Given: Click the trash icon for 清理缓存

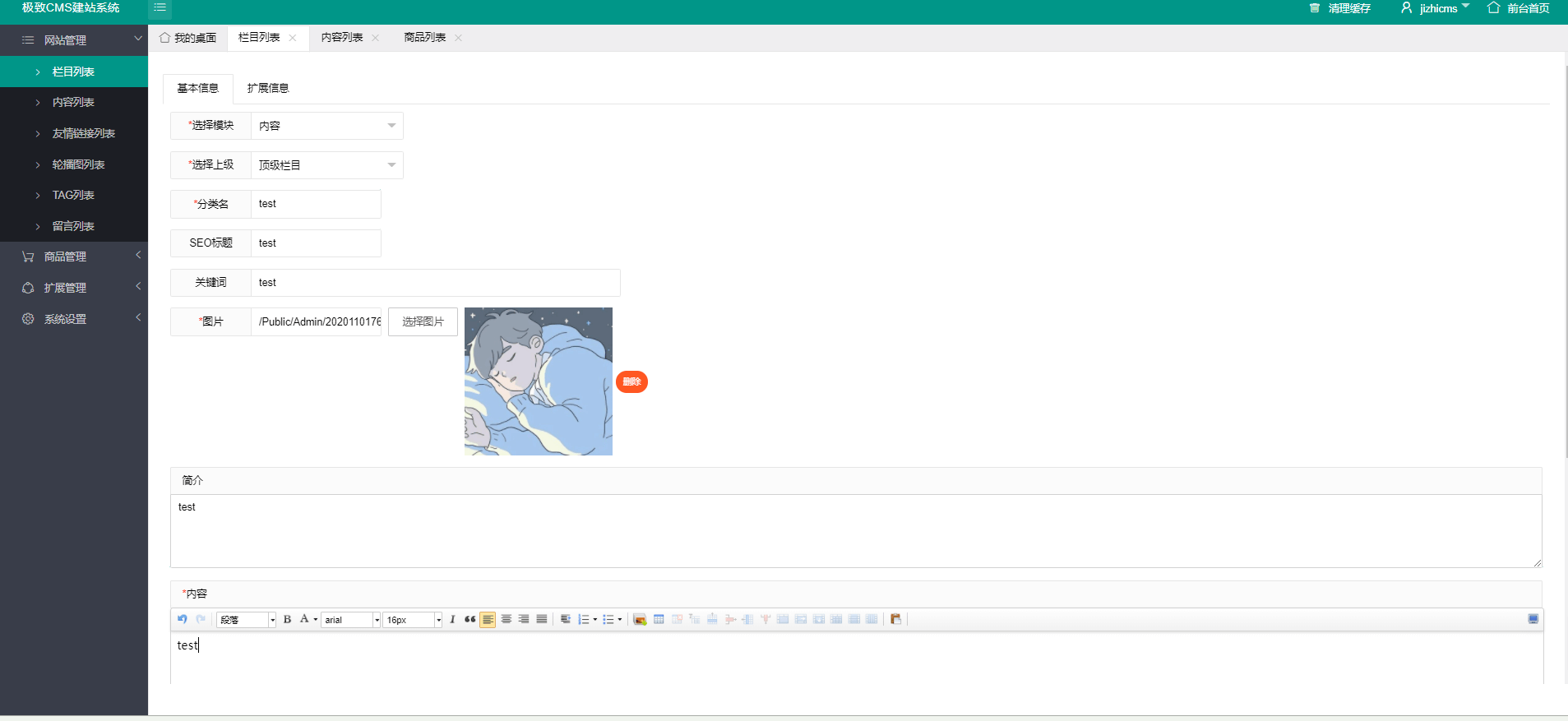Looking at the screenshot, I should 1314,8.
